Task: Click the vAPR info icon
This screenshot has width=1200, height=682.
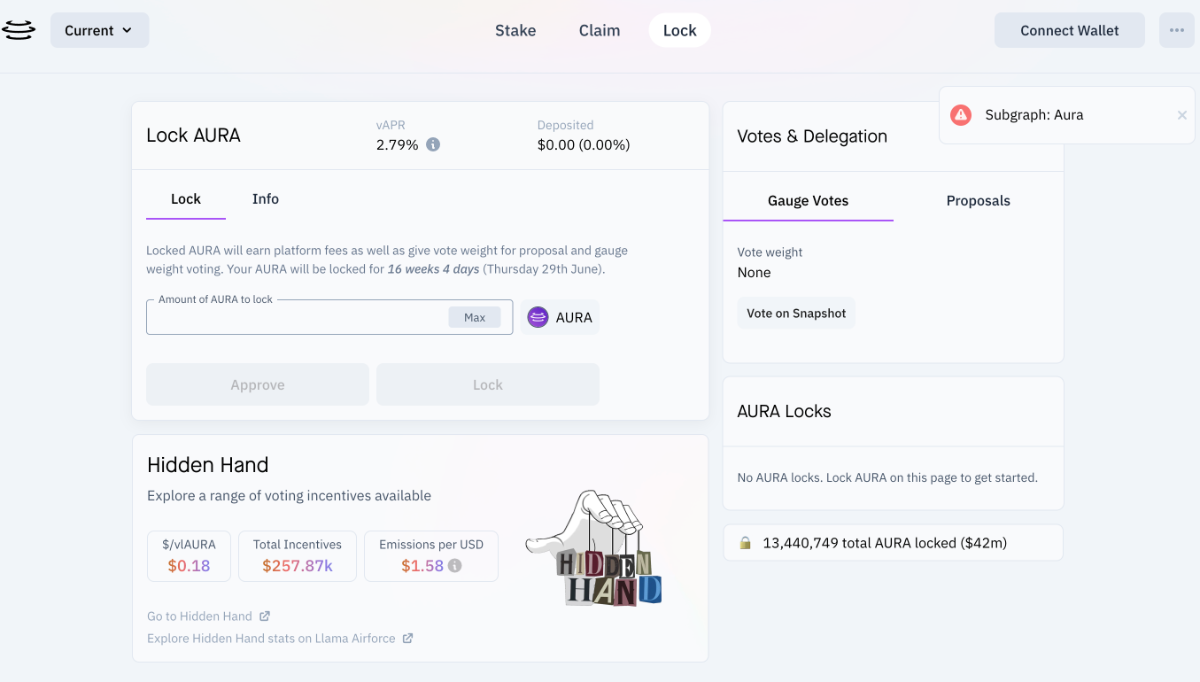Action: point(433,145)
